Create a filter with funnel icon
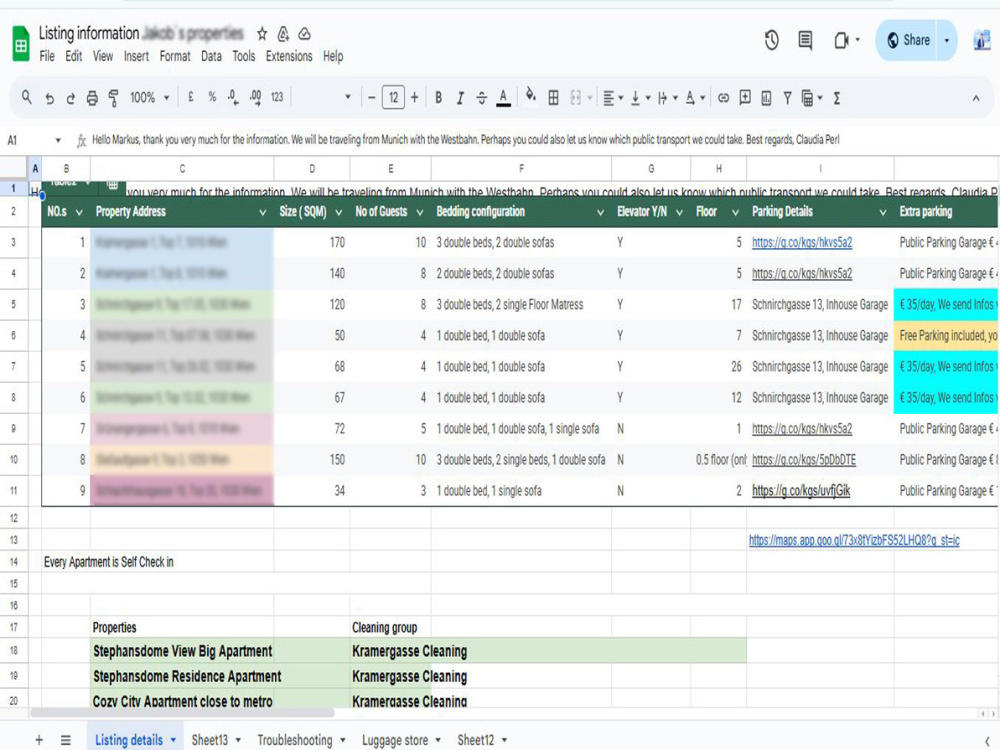 point(788,98)
